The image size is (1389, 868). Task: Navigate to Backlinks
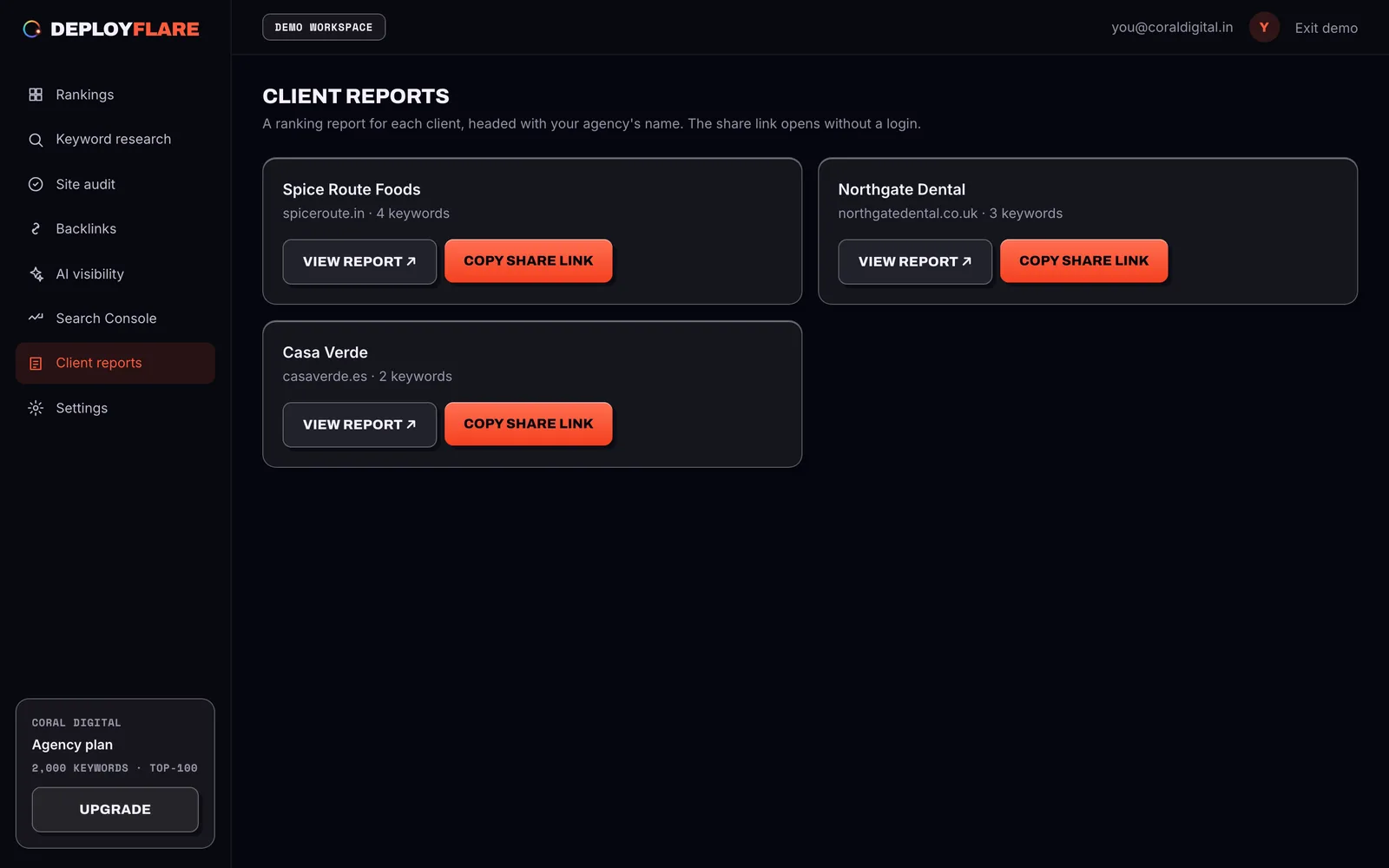point(115,229)
